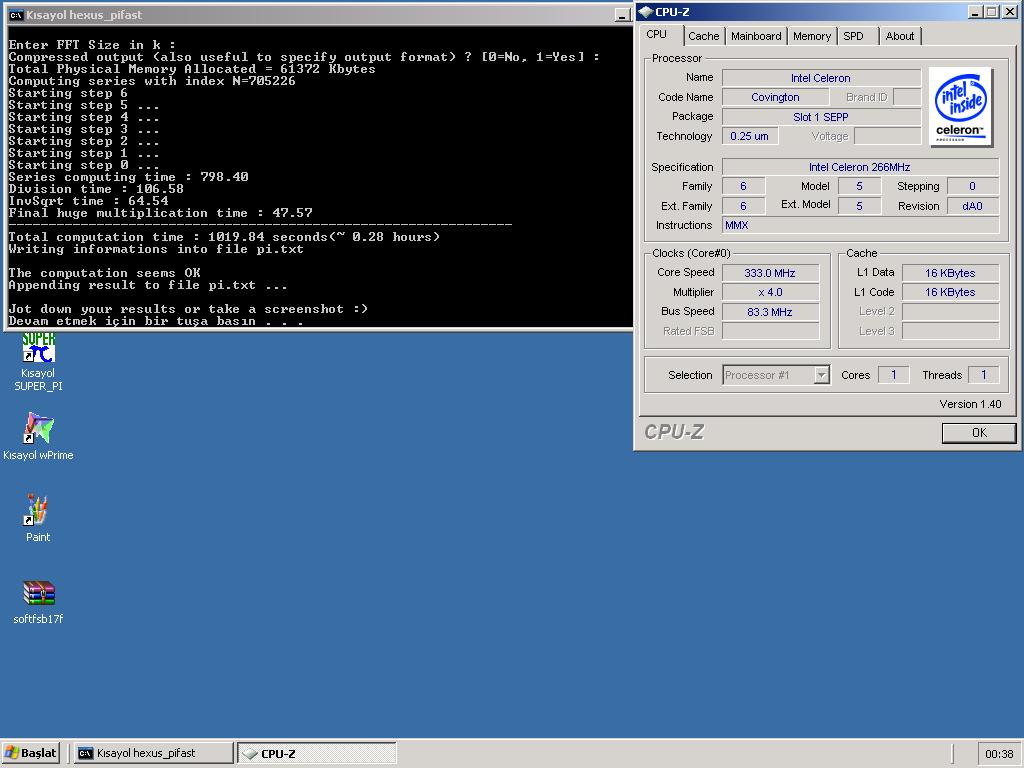Click the Division time 106.58 line
Viewport: 1024px width, 768px height.
pos(96,189)
